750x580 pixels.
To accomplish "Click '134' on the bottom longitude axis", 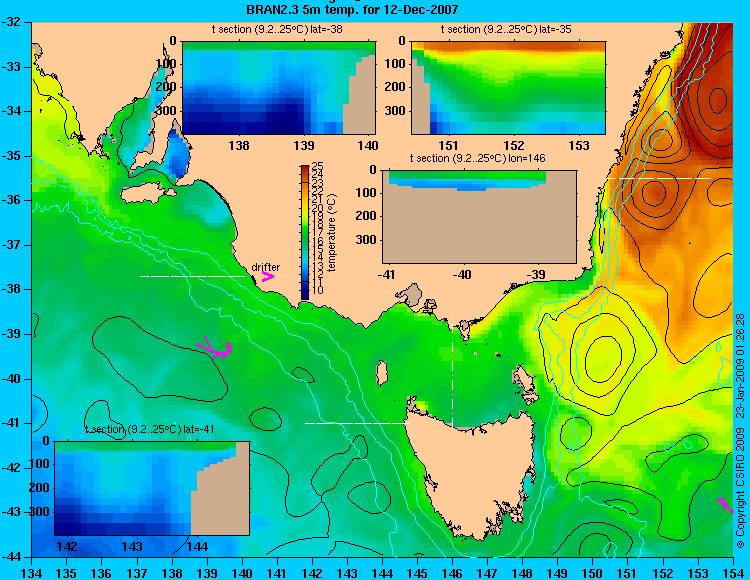I will pos(32,573).
